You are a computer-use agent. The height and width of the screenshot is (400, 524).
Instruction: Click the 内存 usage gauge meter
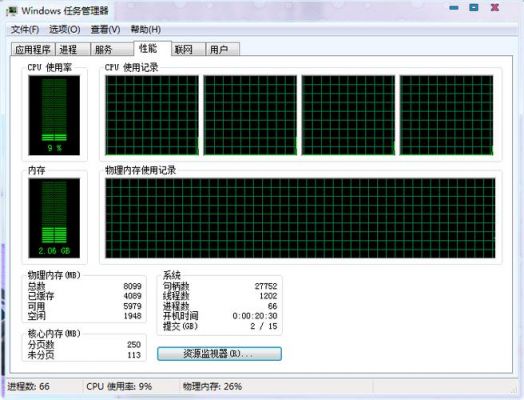coord(54,218)
